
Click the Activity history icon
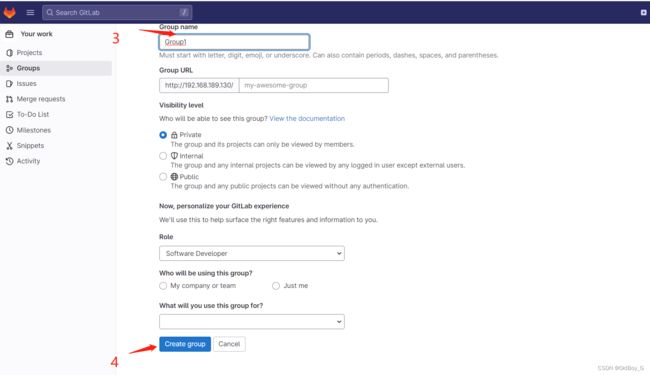10,161
